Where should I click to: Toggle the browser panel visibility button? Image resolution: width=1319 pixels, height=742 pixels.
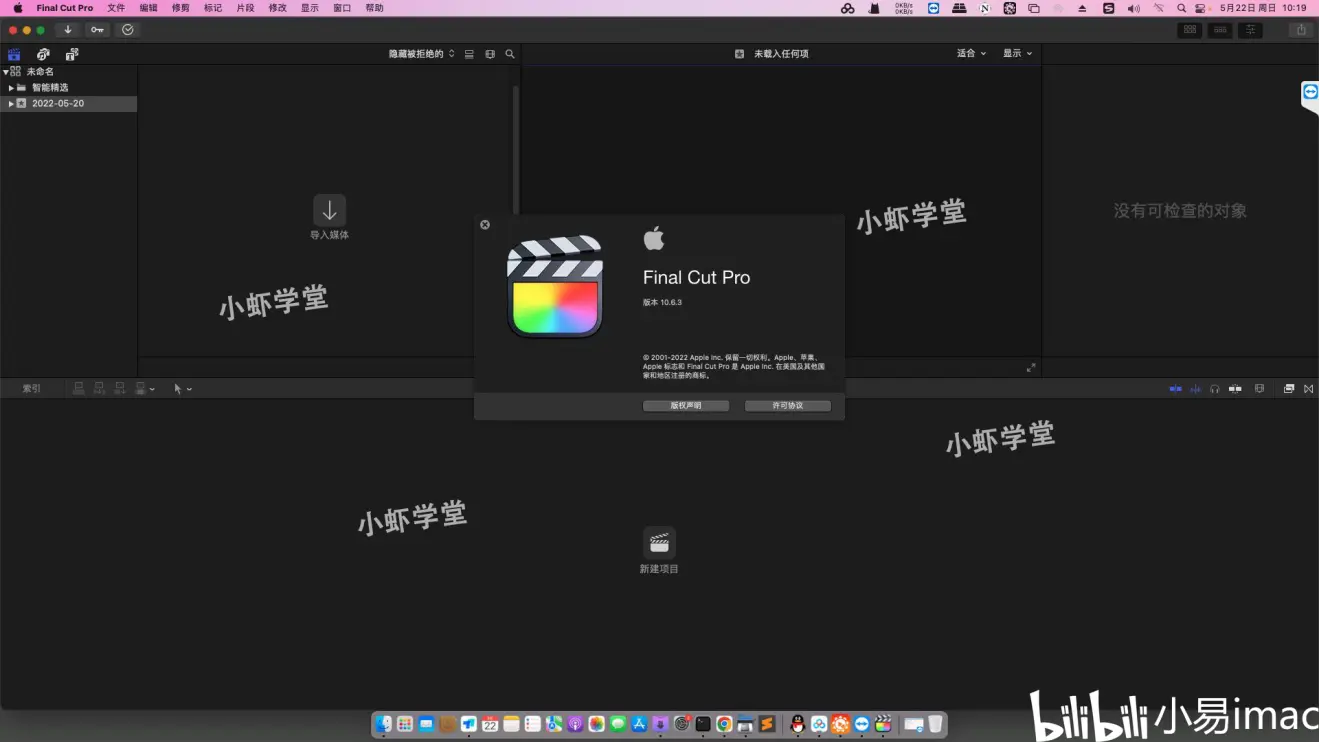[x=1190, y=30]
